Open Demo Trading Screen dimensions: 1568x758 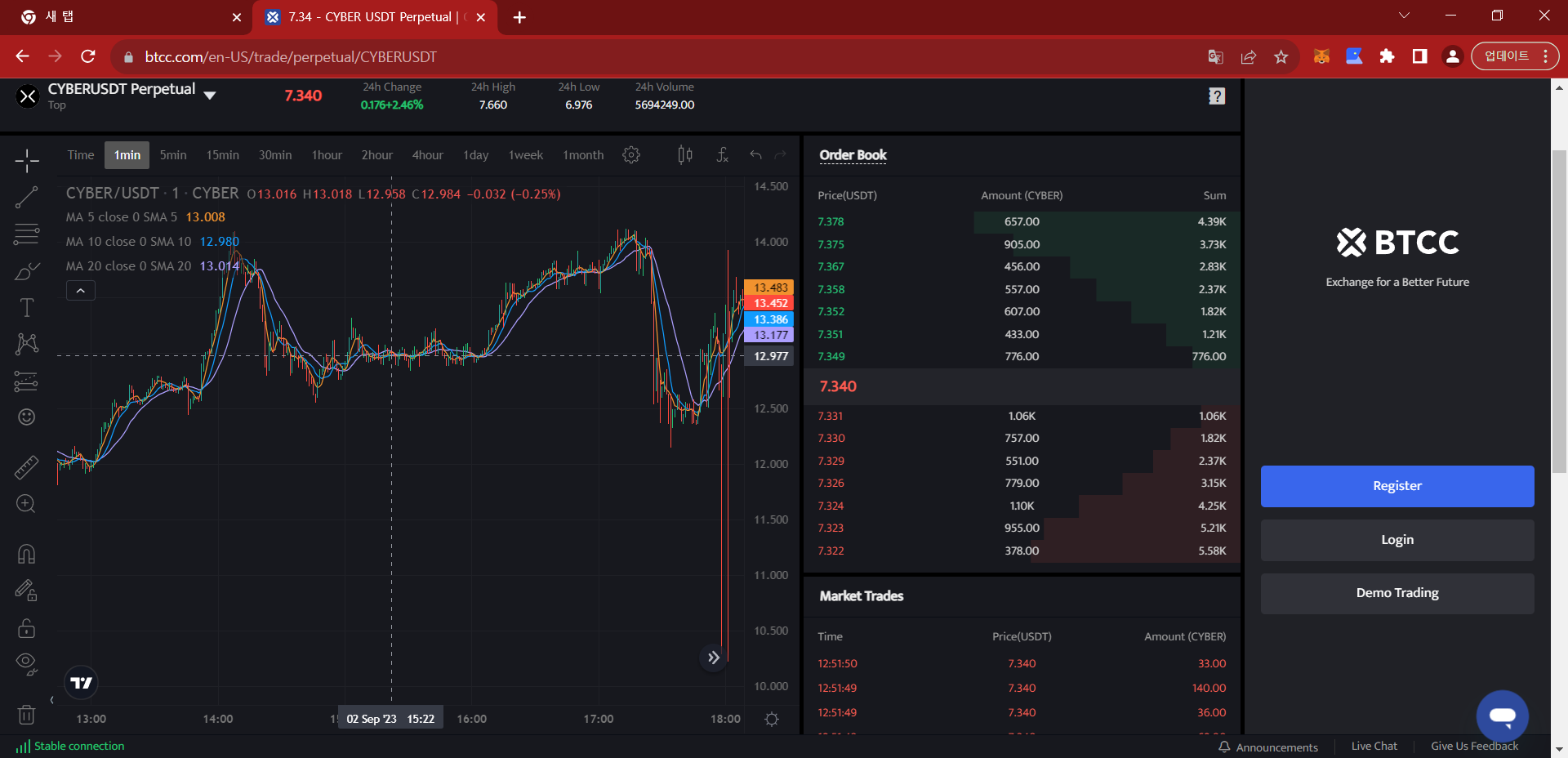(1396, 593)
